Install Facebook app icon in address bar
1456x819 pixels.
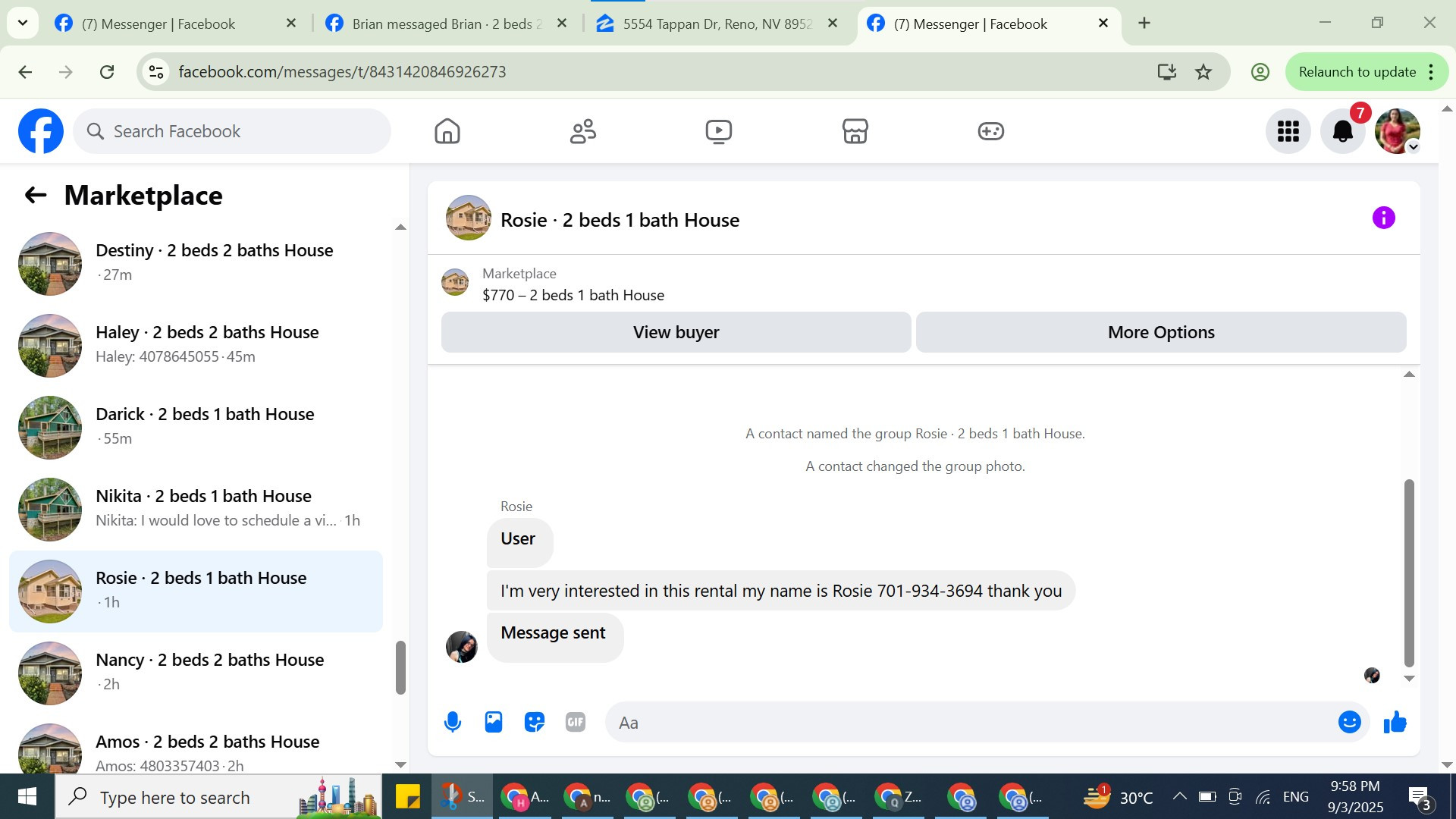1166,72
